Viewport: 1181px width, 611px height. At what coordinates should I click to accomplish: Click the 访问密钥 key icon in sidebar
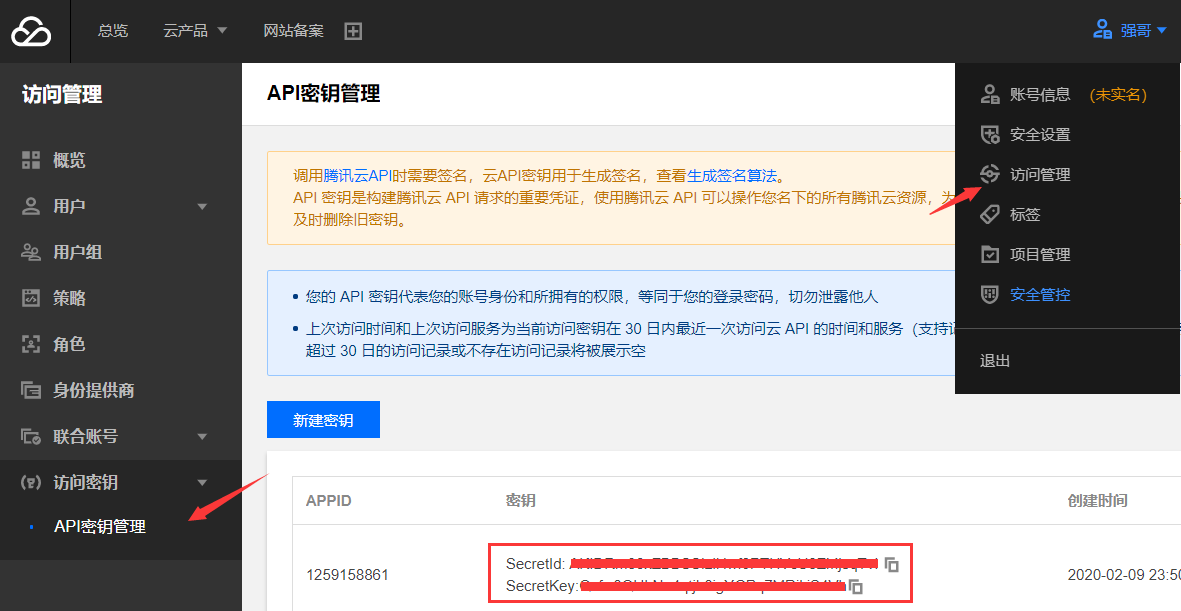(31, 482)
